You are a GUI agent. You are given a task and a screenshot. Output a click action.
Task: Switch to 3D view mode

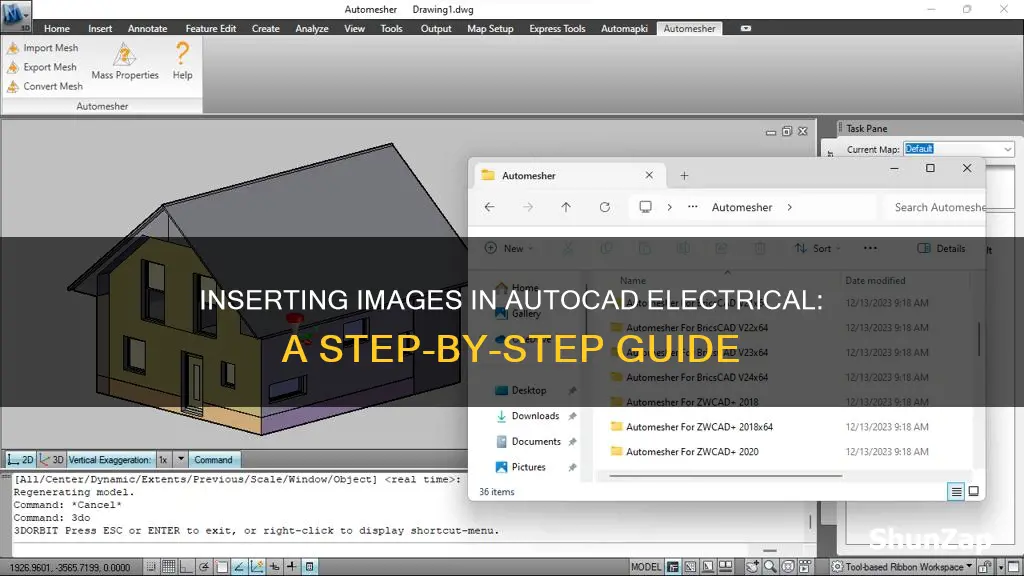(x=51, y=460)
